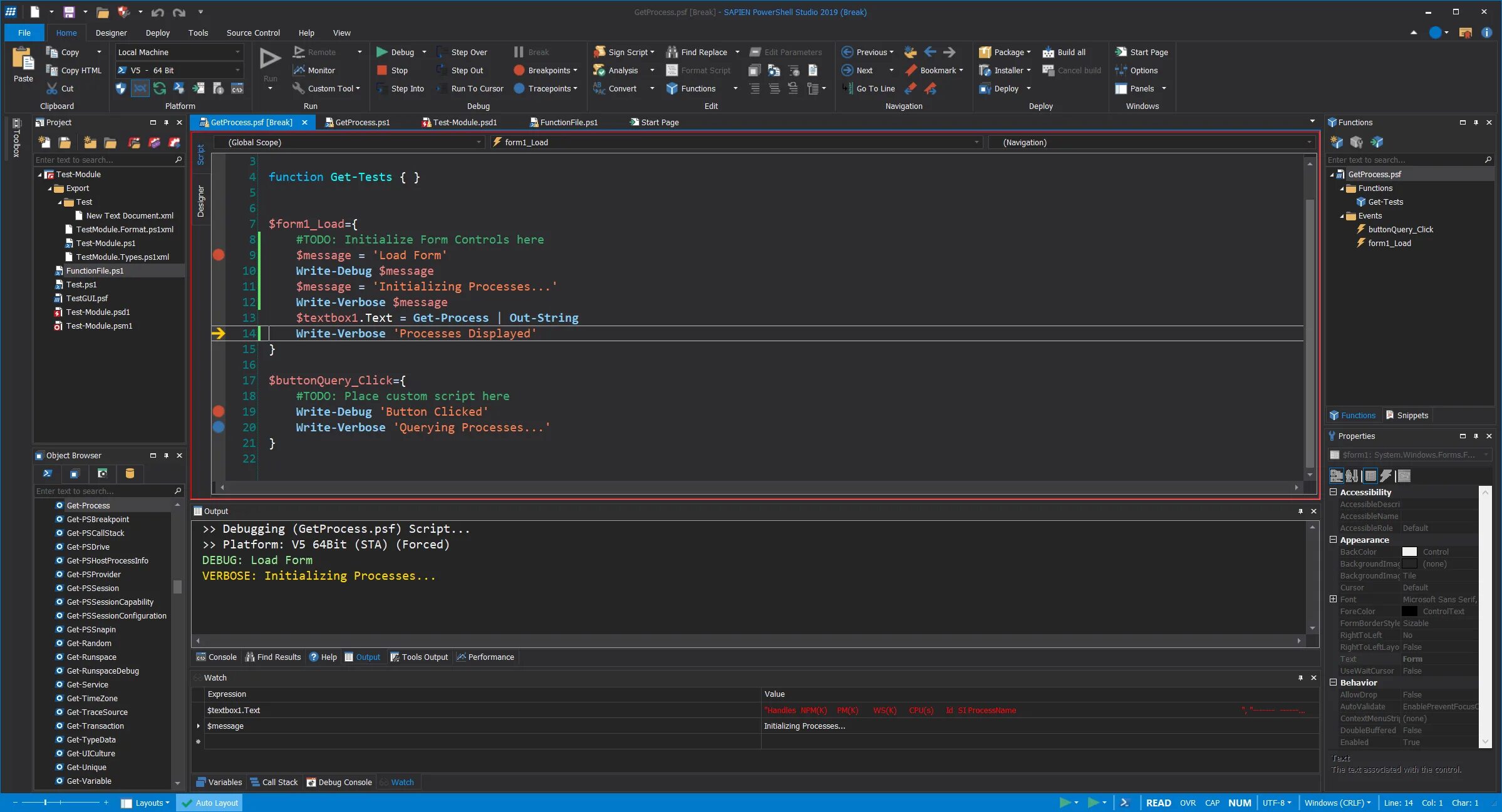Click the Cut scissors icon
The width and height of the screenshot is (1502, 812).
coord(52,89)
